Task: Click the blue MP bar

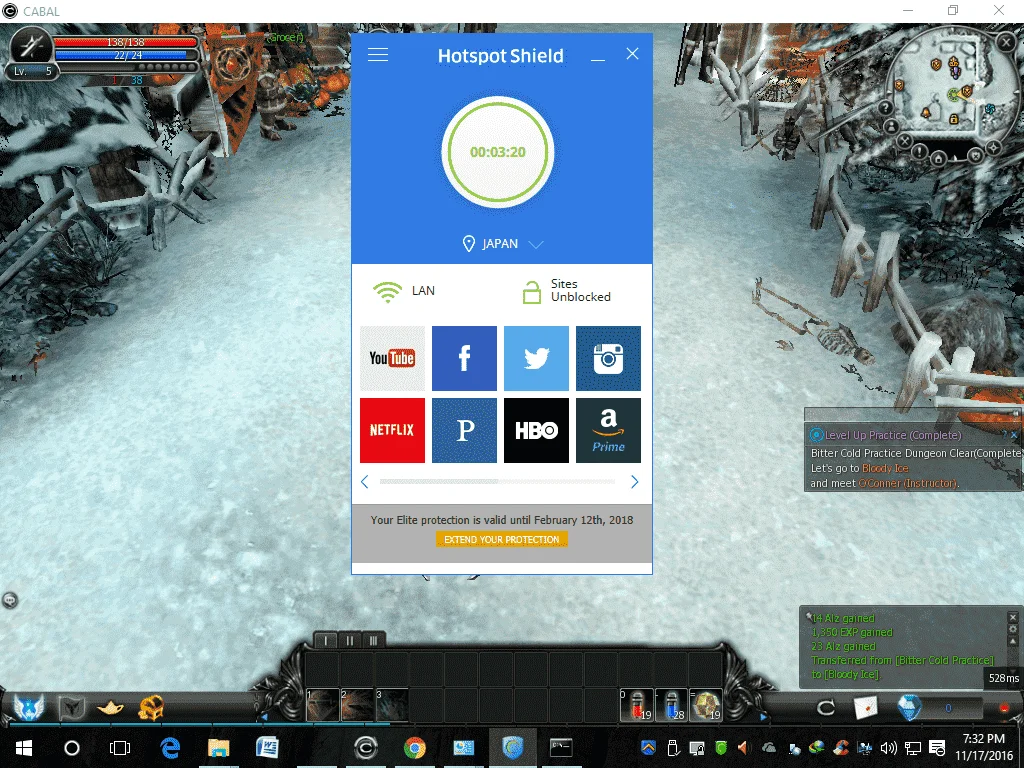Action: pos(125,55)
